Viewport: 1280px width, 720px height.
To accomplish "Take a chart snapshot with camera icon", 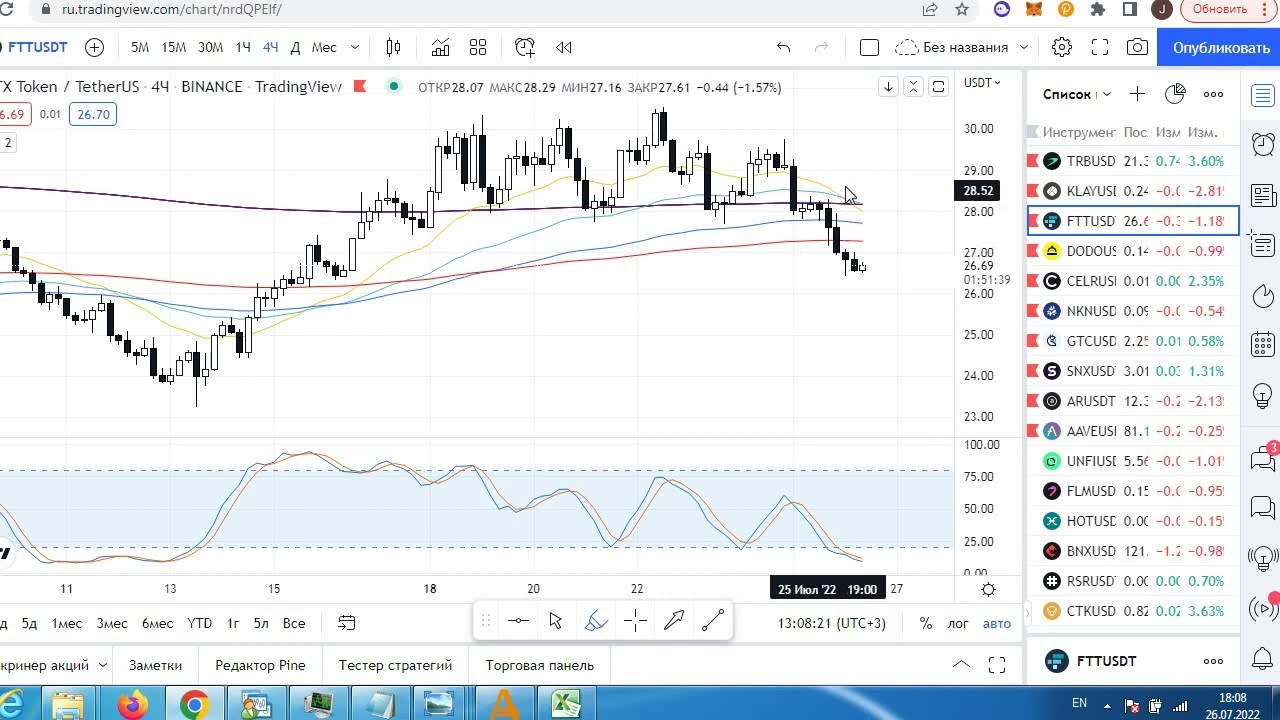I will click(1137, 47).
